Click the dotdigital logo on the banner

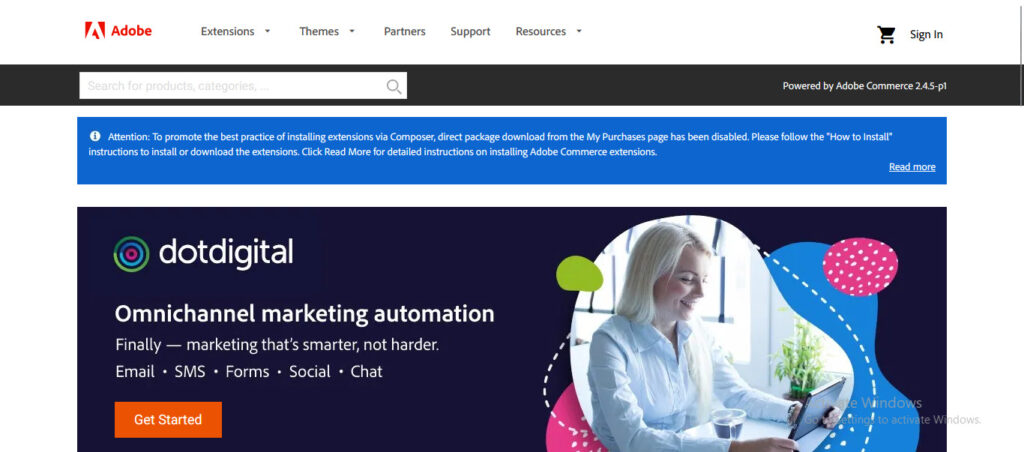pyautogui.click(x=203, y=253)
